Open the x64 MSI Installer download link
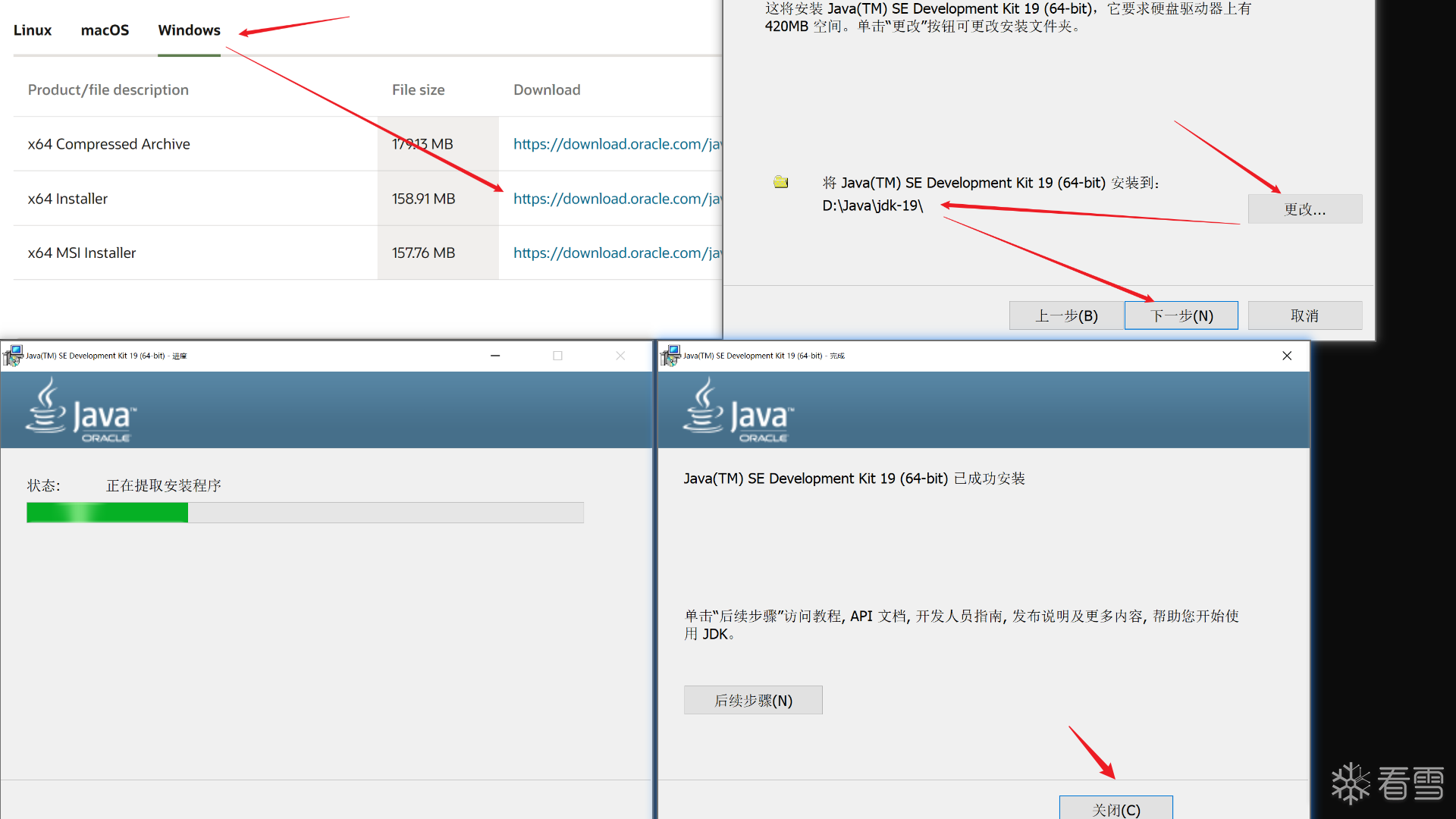This screenshot has width=1456, height=819. 617,253
